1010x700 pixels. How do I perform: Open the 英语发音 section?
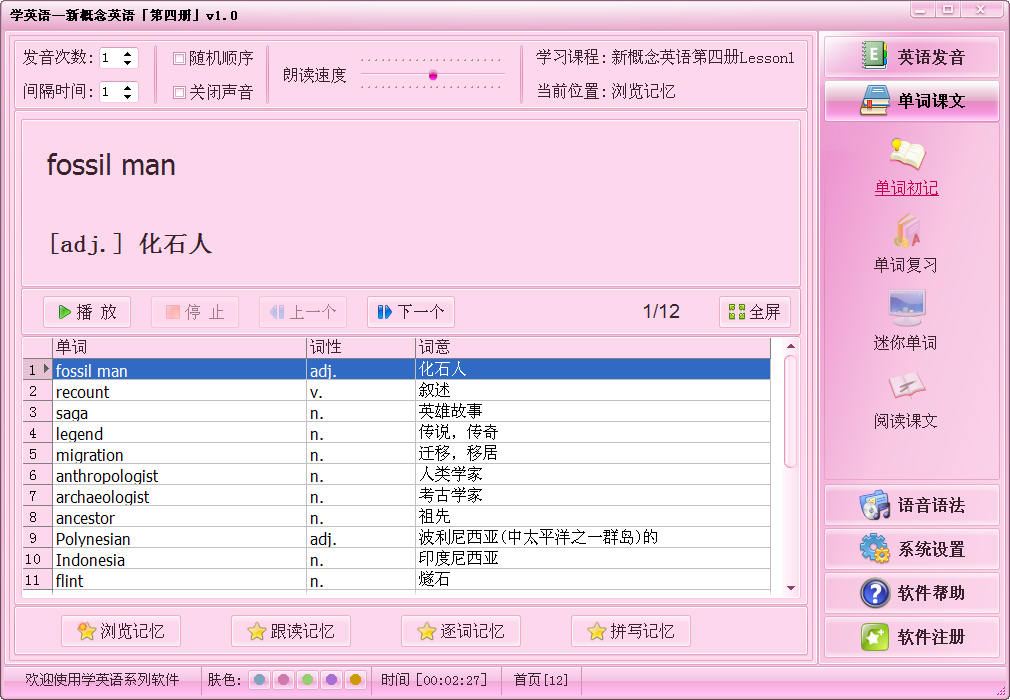coord(911,57)
